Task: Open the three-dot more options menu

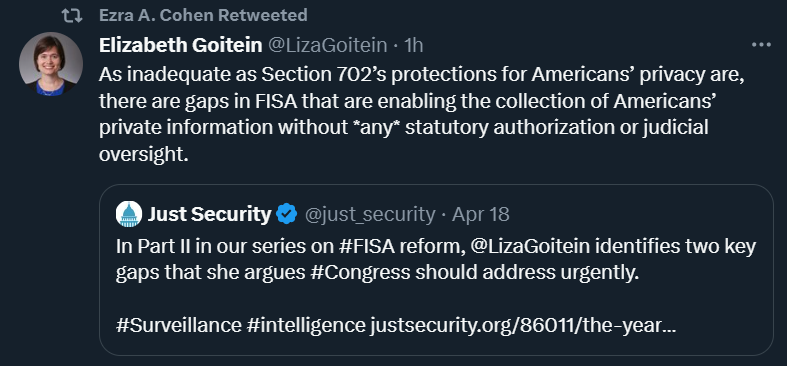Action: pyautogui.click(x=761, y=45)
